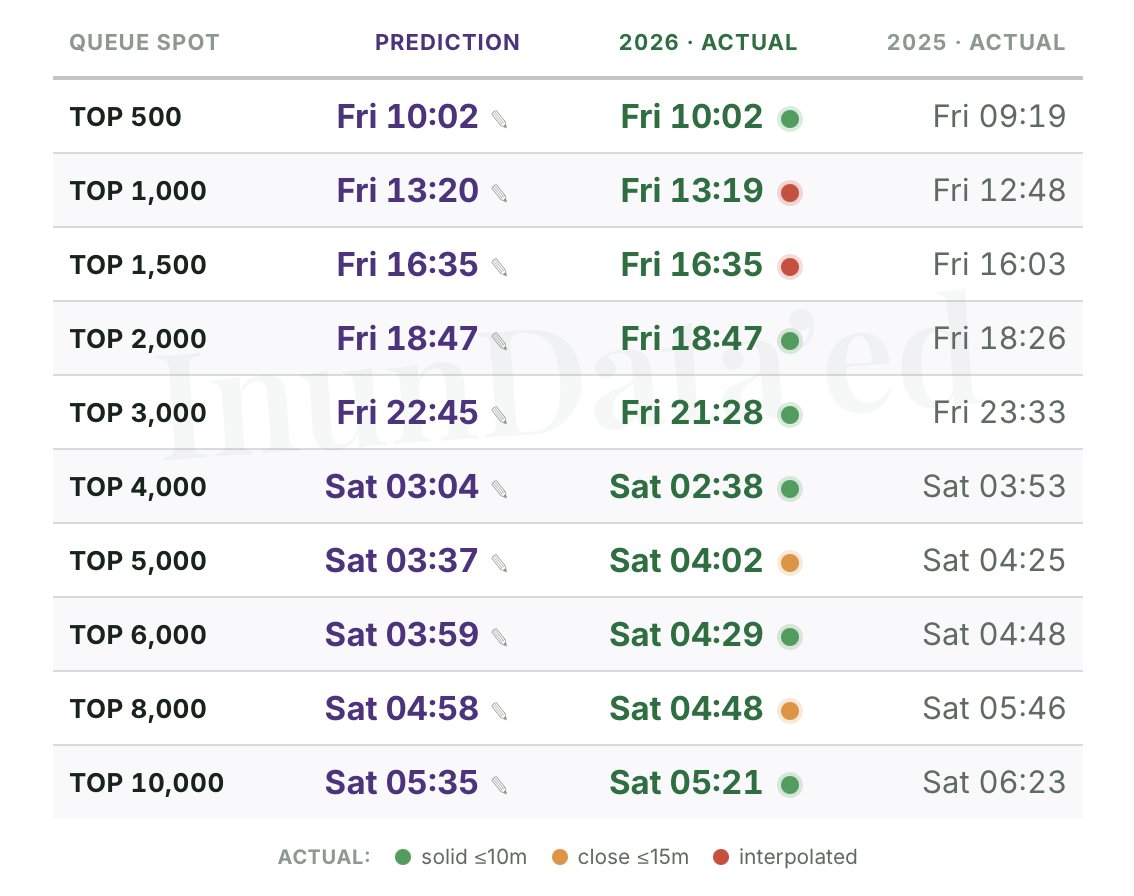Click the Fri 13:20 prediction value
Screen dimensions: 1134x896
(x=407, y=191)
